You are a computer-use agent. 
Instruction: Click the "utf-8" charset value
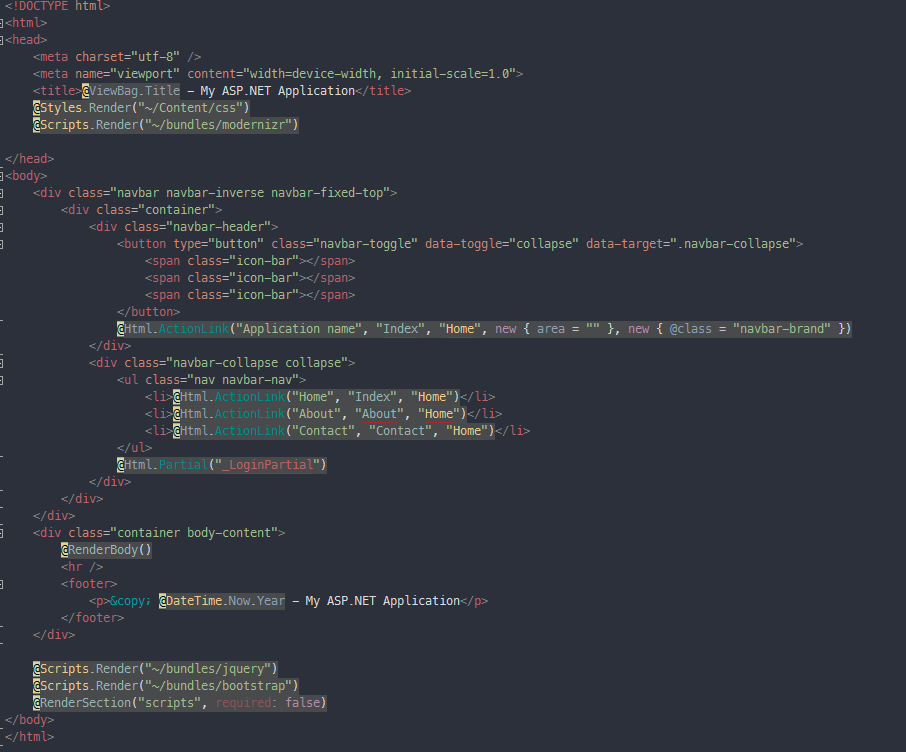pos(155,57)
